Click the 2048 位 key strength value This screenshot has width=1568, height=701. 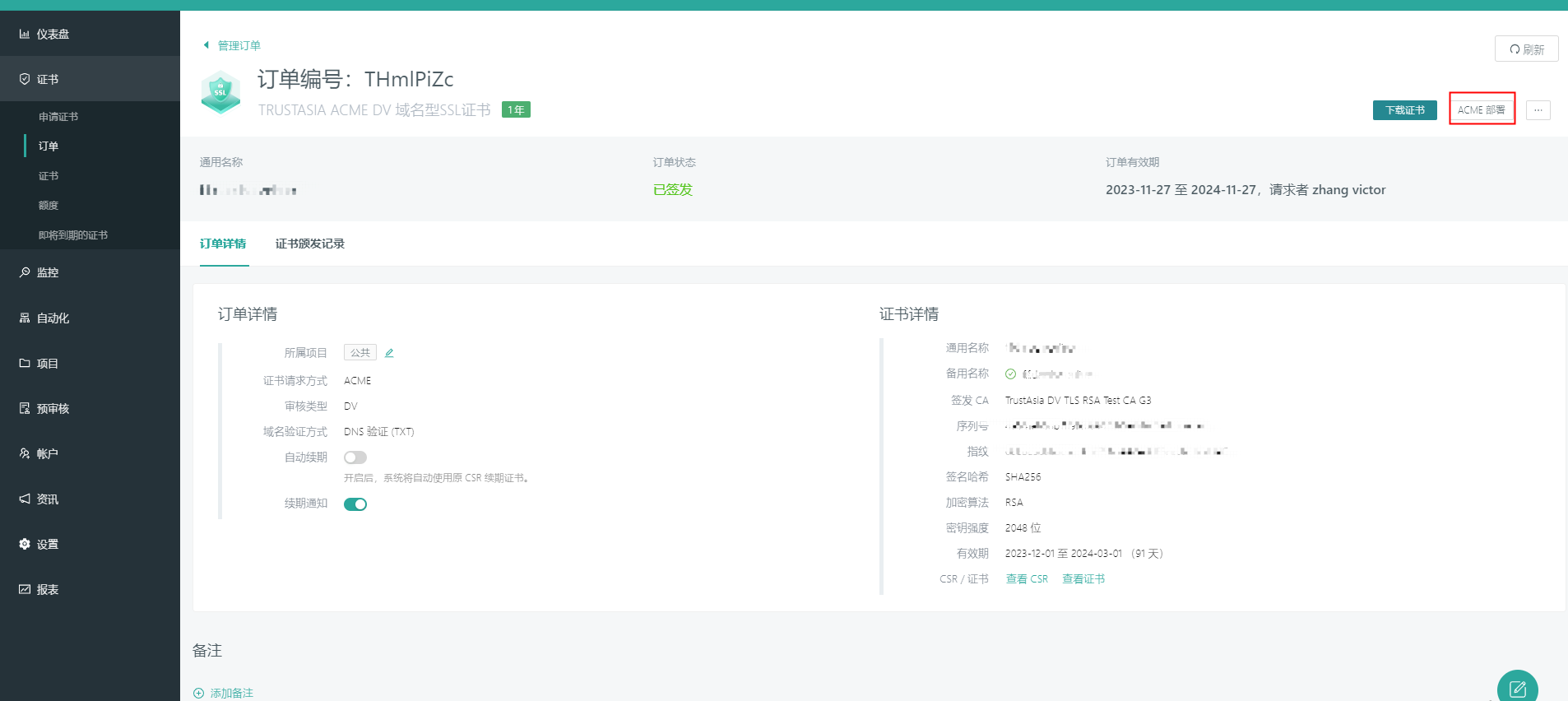[x=1023, y=528]
